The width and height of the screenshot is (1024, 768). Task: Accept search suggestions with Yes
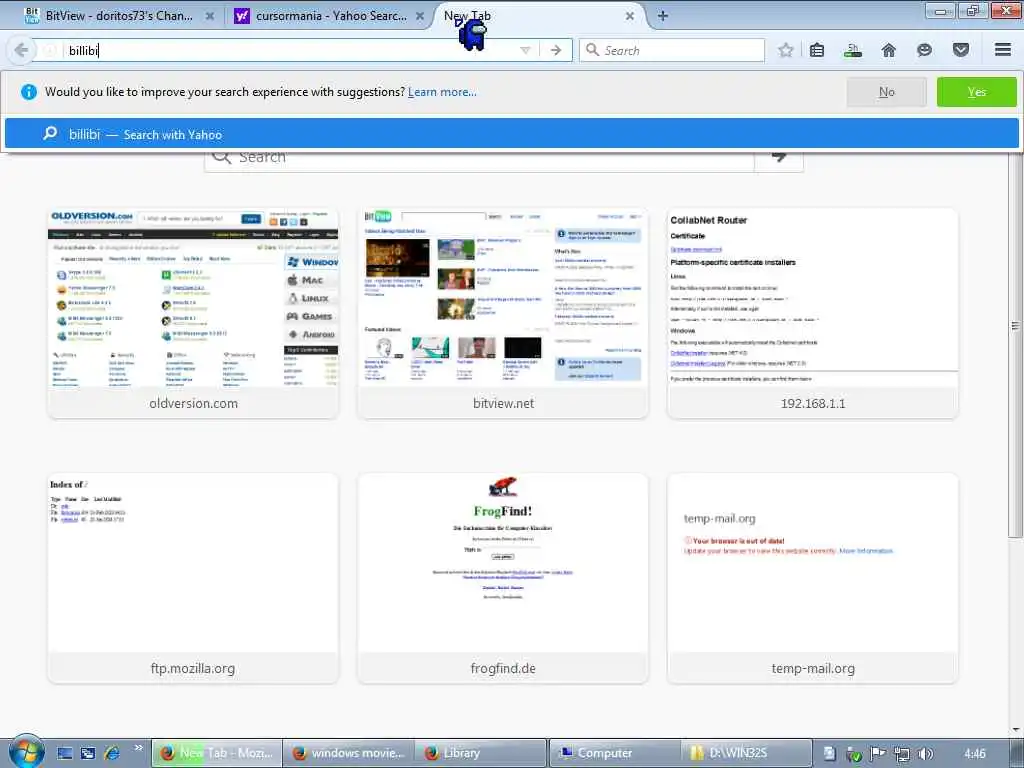pyautogui.click(x=976, y=92)
